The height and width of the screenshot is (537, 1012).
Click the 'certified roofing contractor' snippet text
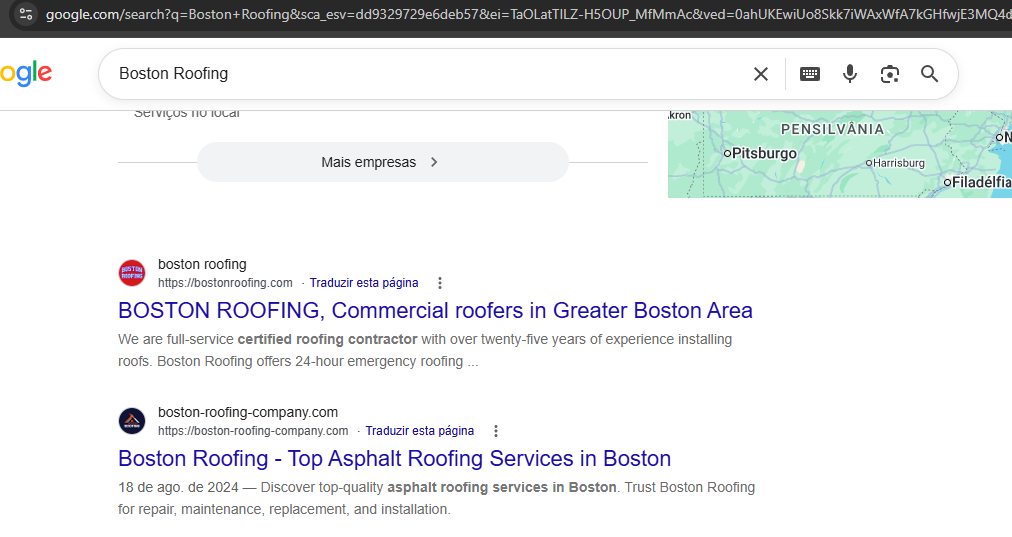(327, 339)
